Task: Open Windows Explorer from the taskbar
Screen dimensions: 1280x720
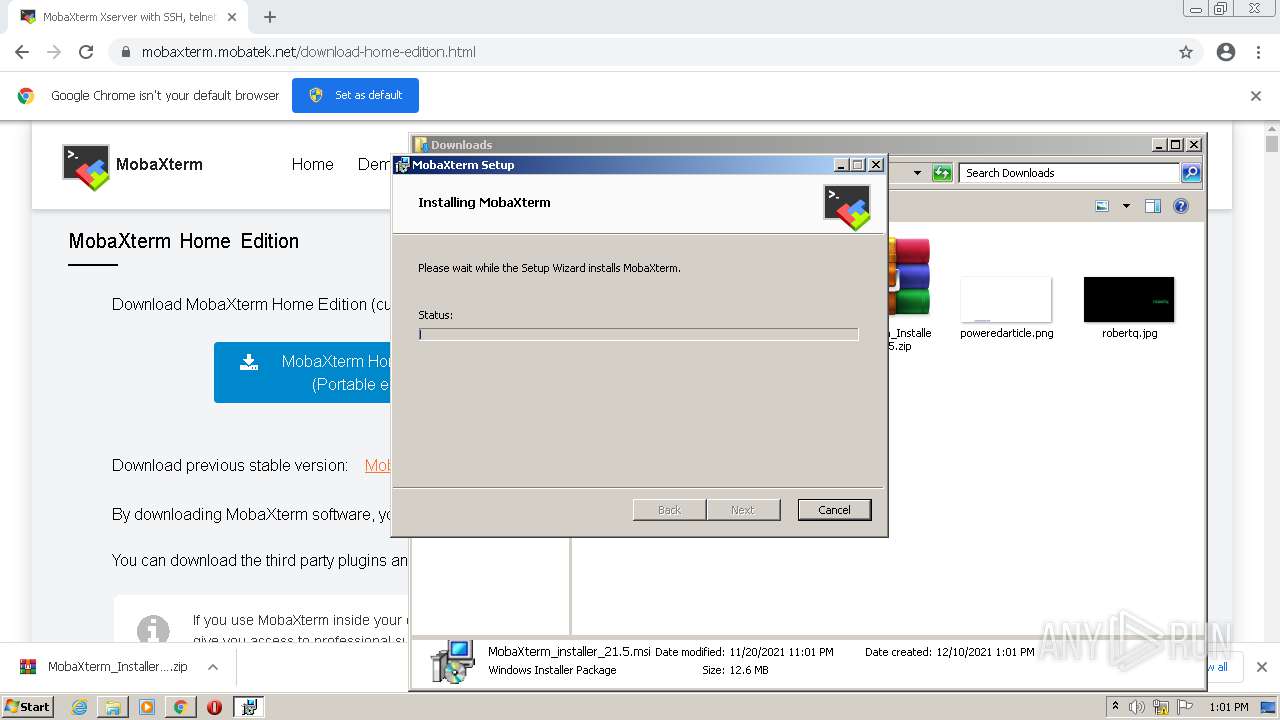Action: click(x=113, y=707)
